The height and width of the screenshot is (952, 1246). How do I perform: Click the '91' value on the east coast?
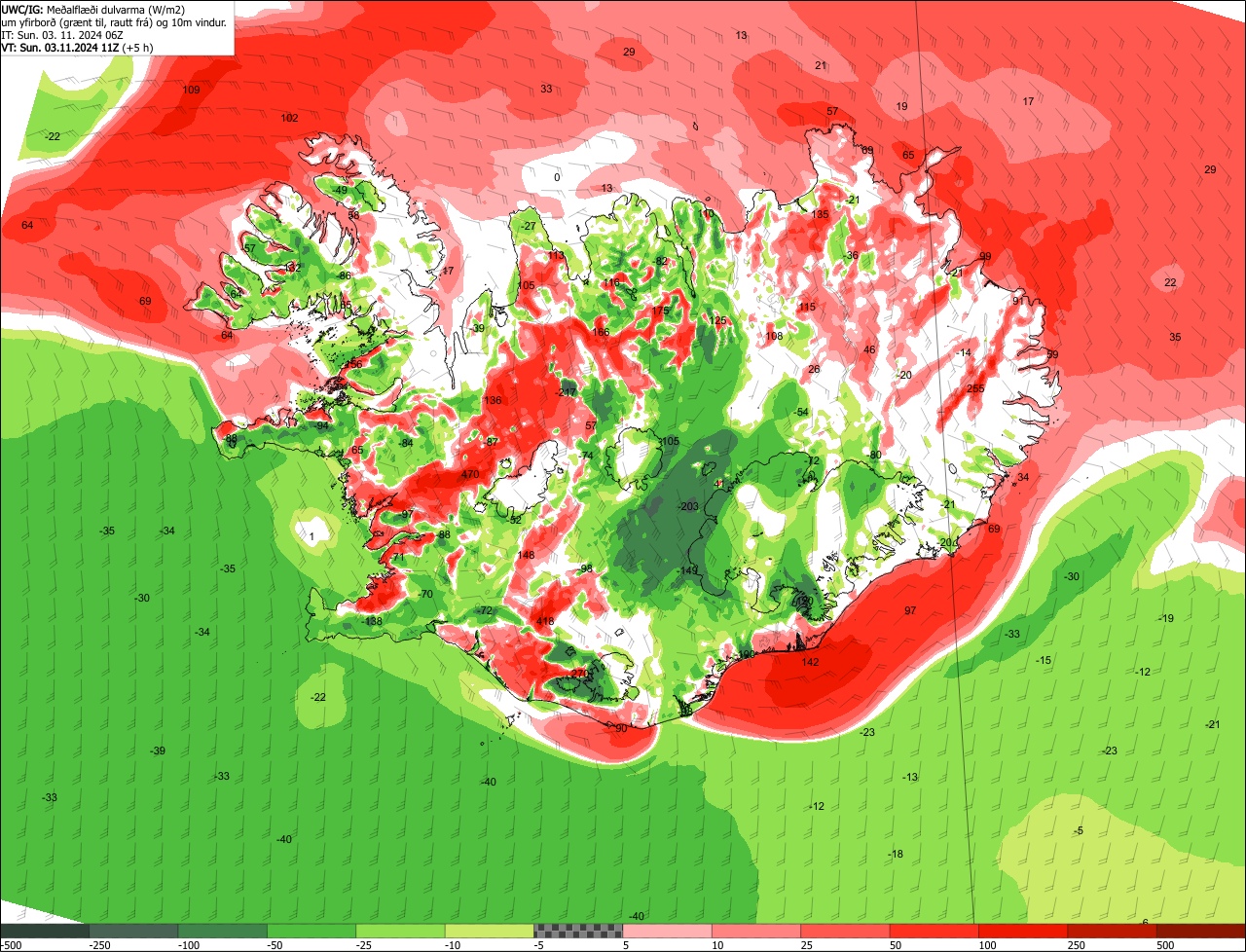[x=1018, y=301]
